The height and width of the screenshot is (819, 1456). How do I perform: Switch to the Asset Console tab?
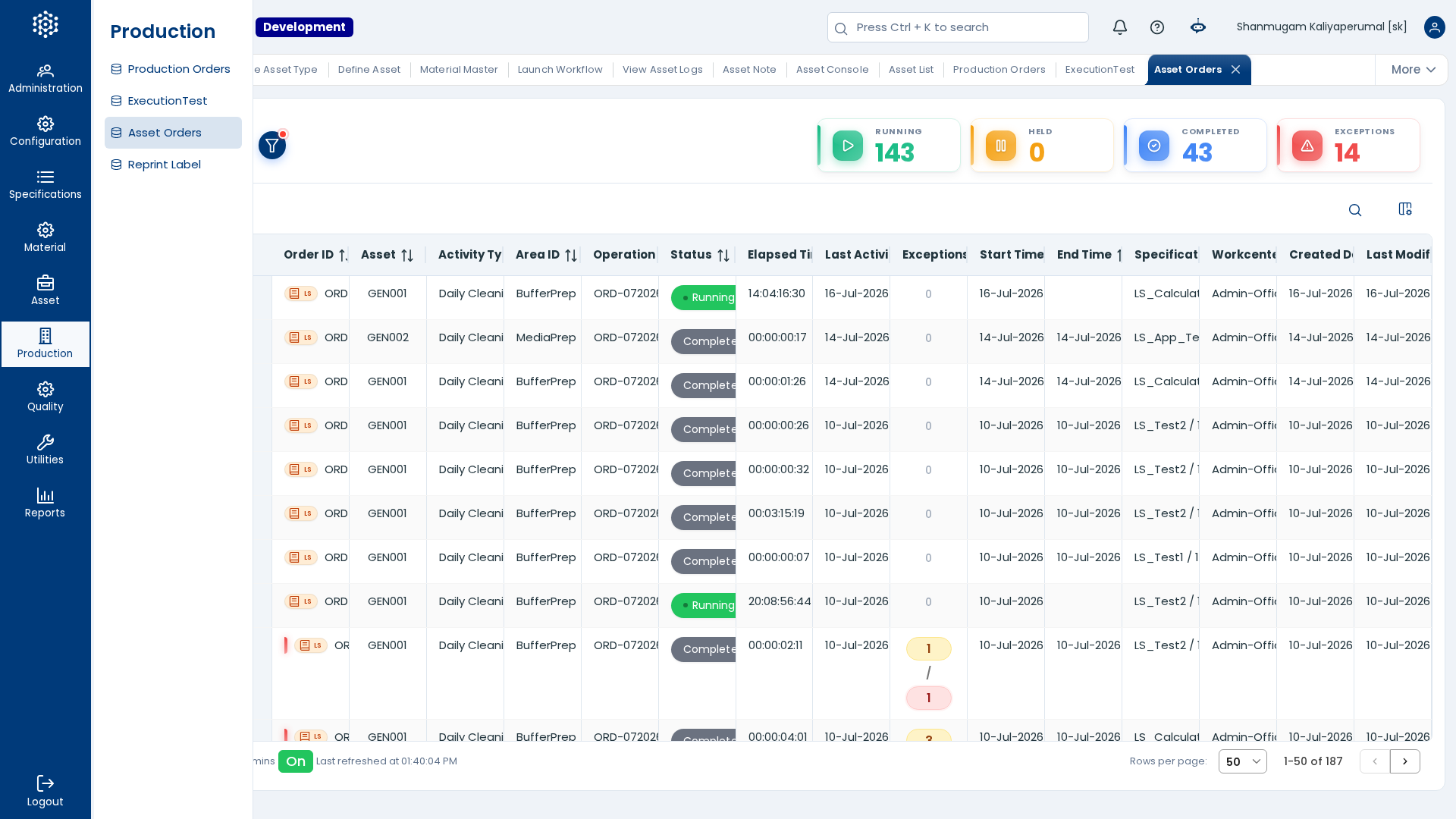(x=832, y=70)
